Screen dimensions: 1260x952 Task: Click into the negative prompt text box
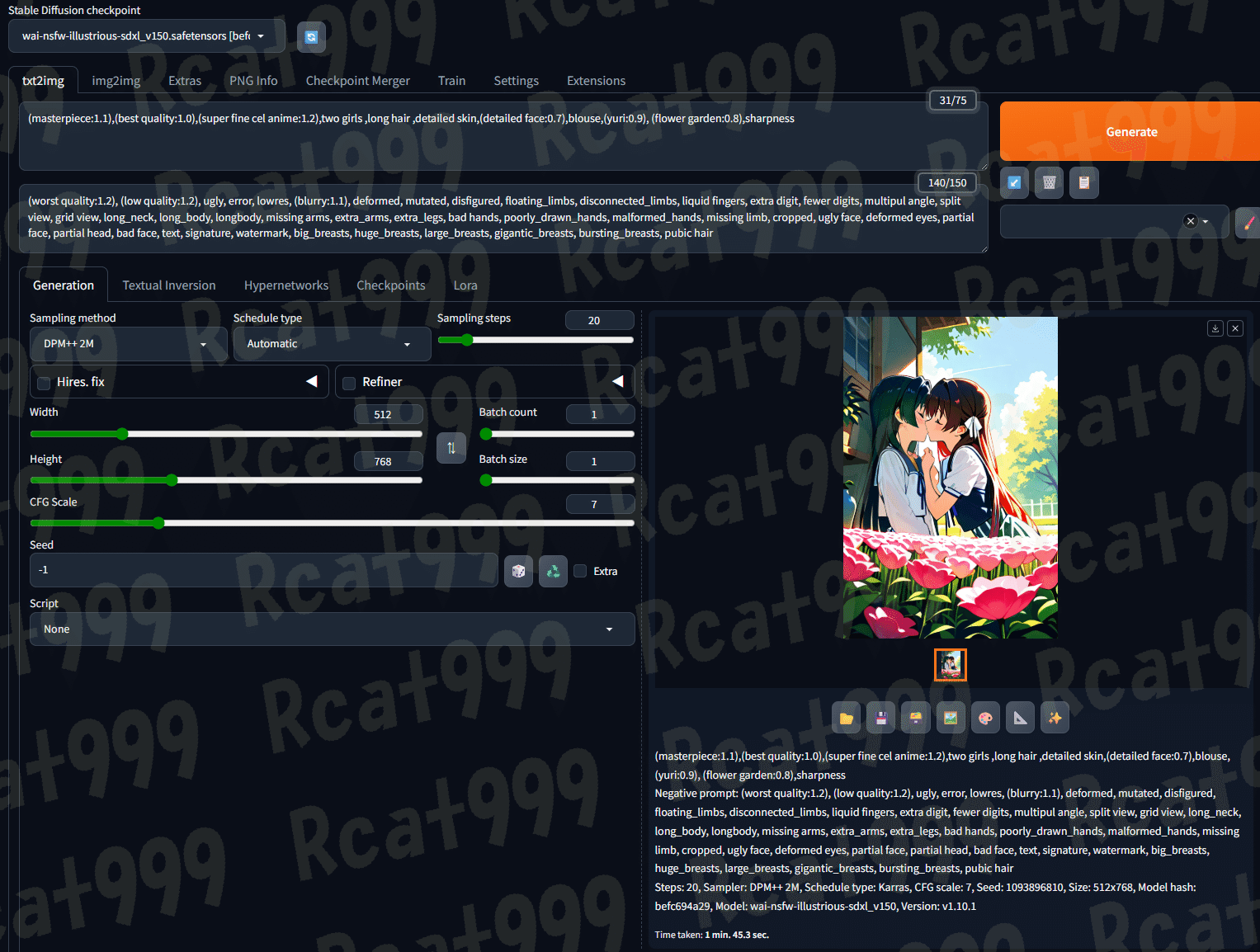pyautogui.click(x=503, y=219)
